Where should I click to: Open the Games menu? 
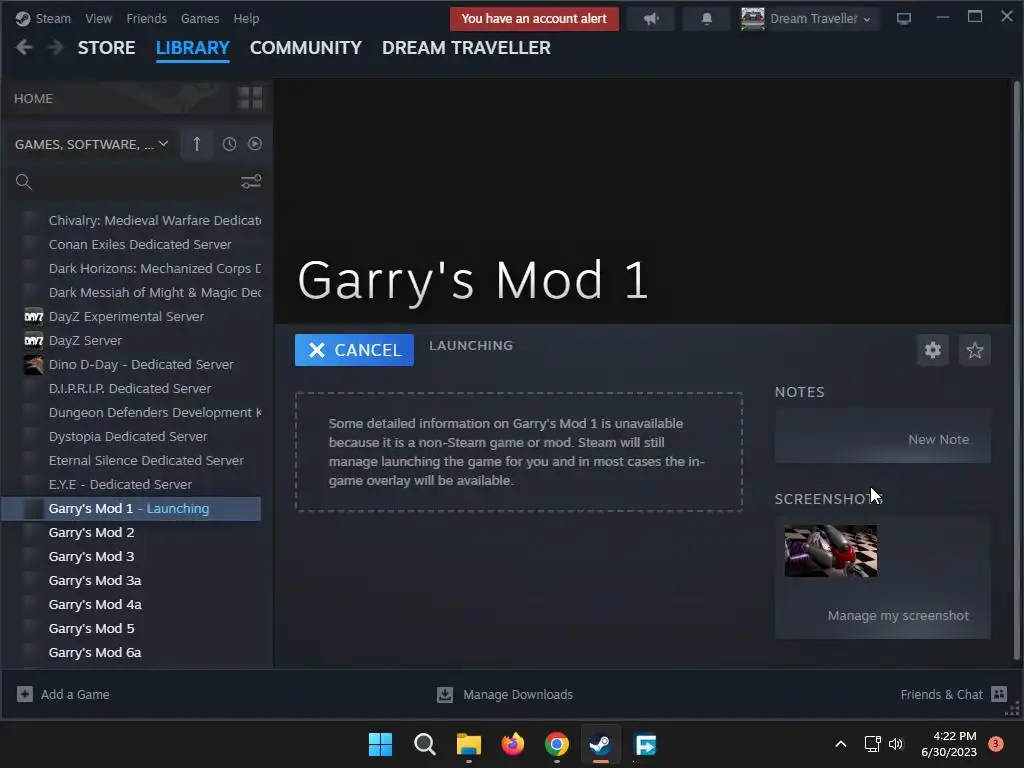pyautogui.click(x=200, y=18)
